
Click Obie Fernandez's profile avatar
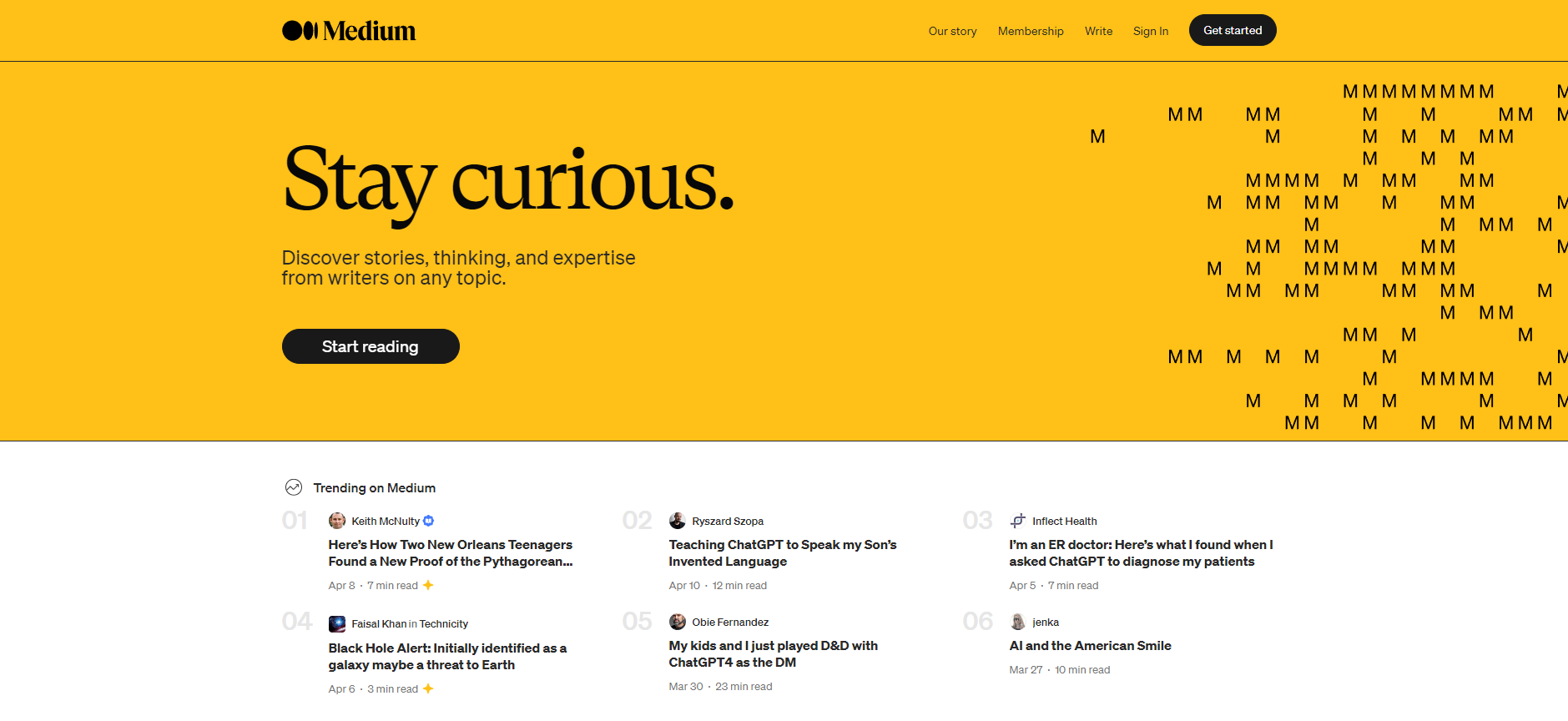tap(678, 622)
